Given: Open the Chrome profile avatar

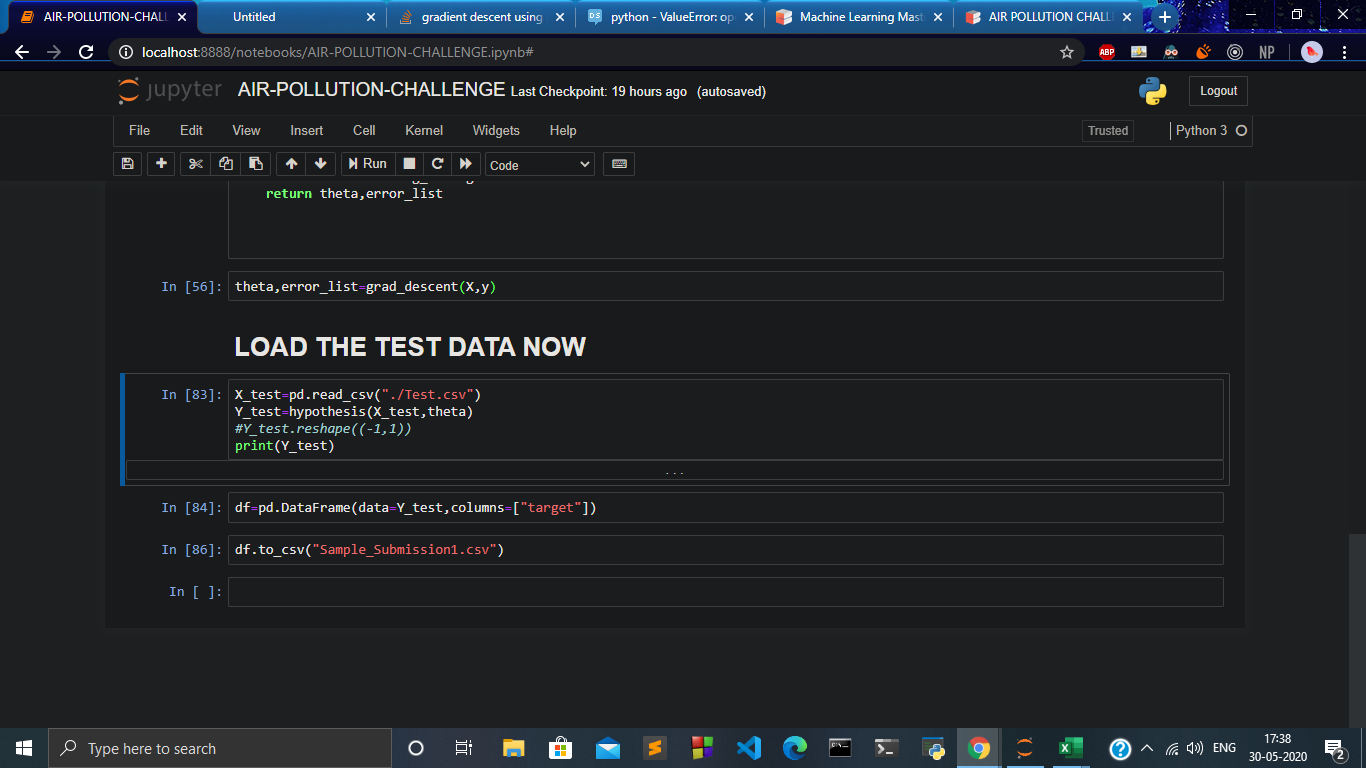Looking at the screenshot, I should 1312,52.
